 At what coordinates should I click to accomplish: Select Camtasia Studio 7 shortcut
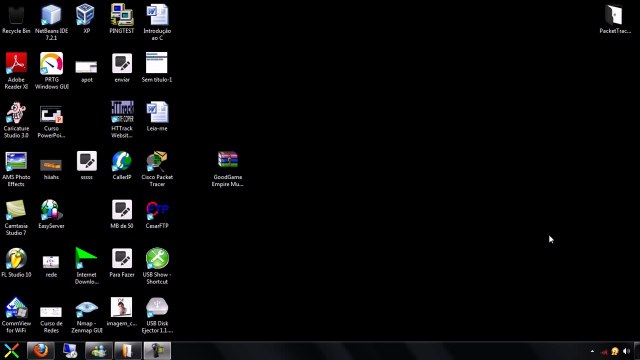click(x=16, y=217)
